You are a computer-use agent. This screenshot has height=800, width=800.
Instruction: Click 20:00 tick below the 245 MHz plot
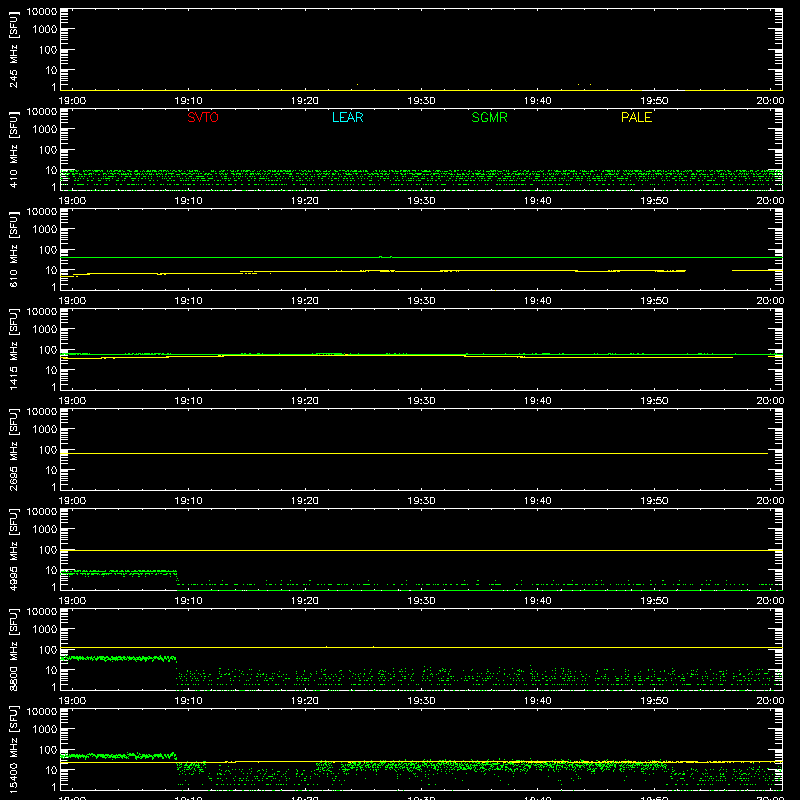click(770, 101)
